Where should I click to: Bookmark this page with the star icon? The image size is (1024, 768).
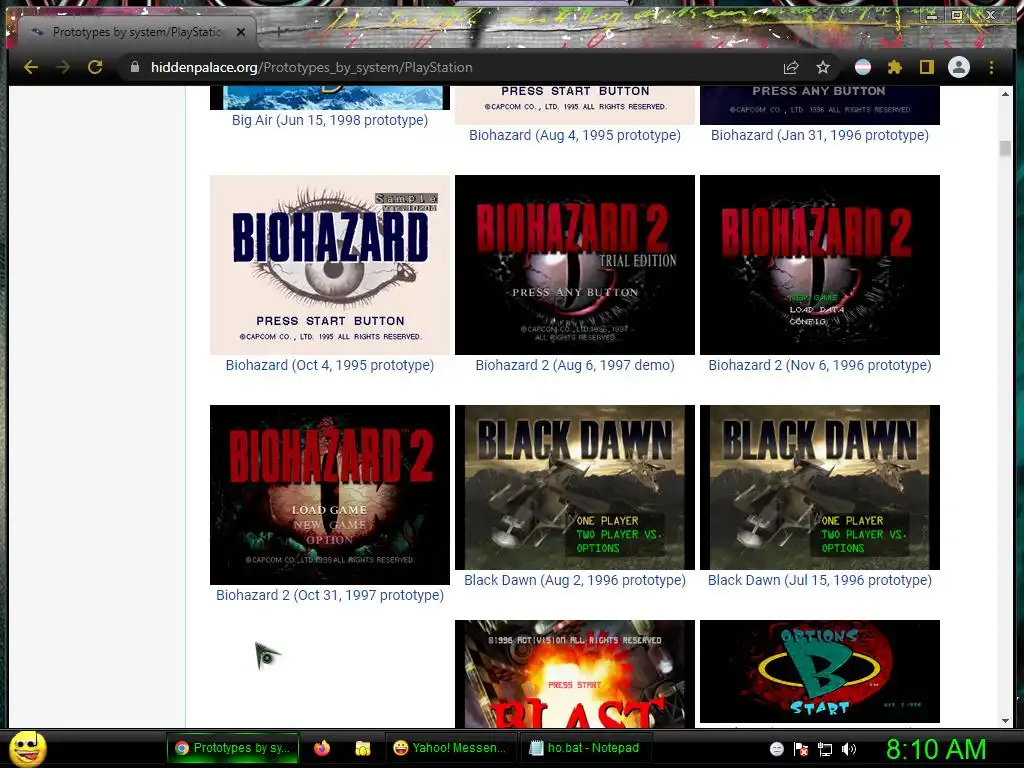[823, 67]
